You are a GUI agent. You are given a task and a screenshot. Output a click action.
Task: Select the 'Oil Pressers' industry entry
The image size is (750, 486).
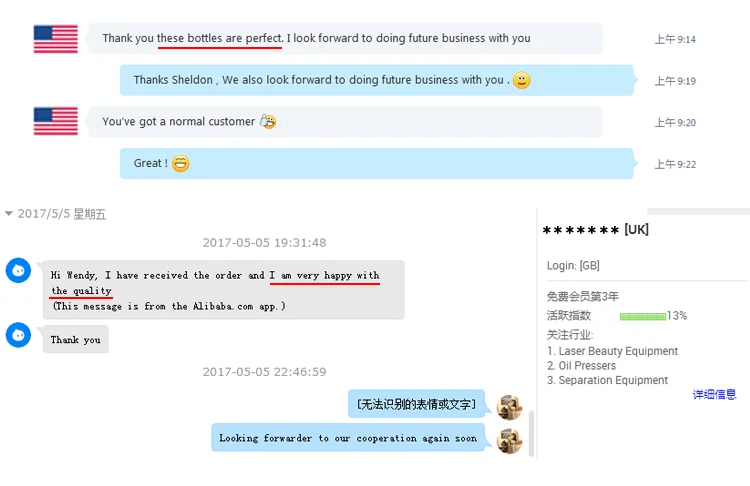pos(581,365)
